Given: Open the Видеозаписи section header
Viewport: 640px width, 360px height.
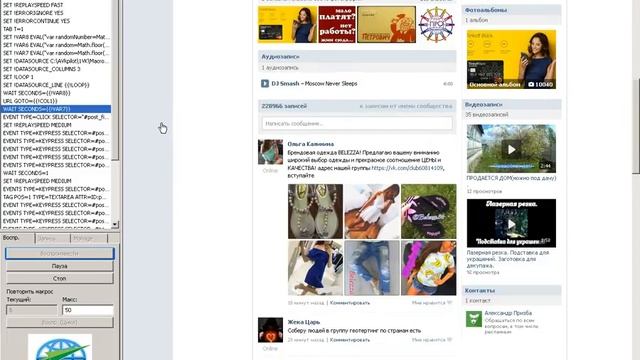Looking at the screenshot, I should [x=511, y=104].
